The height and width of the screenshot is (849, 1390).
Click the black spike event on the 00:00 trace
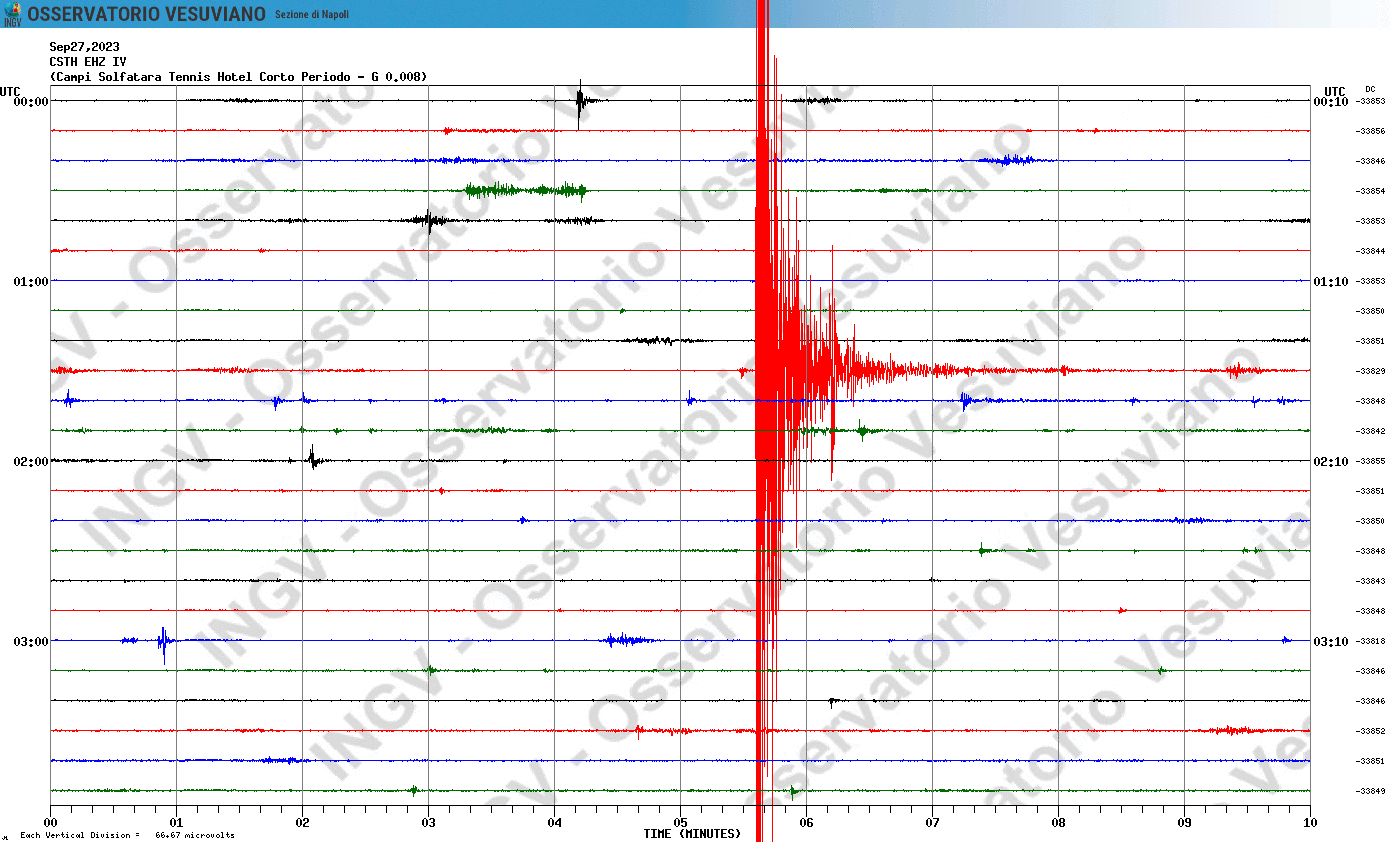tap(580, 102)
